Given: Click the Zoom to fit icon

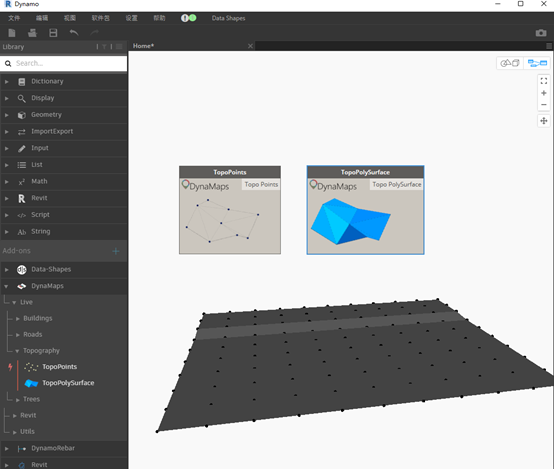Looking at the screenshot, I should click(543, 81).
